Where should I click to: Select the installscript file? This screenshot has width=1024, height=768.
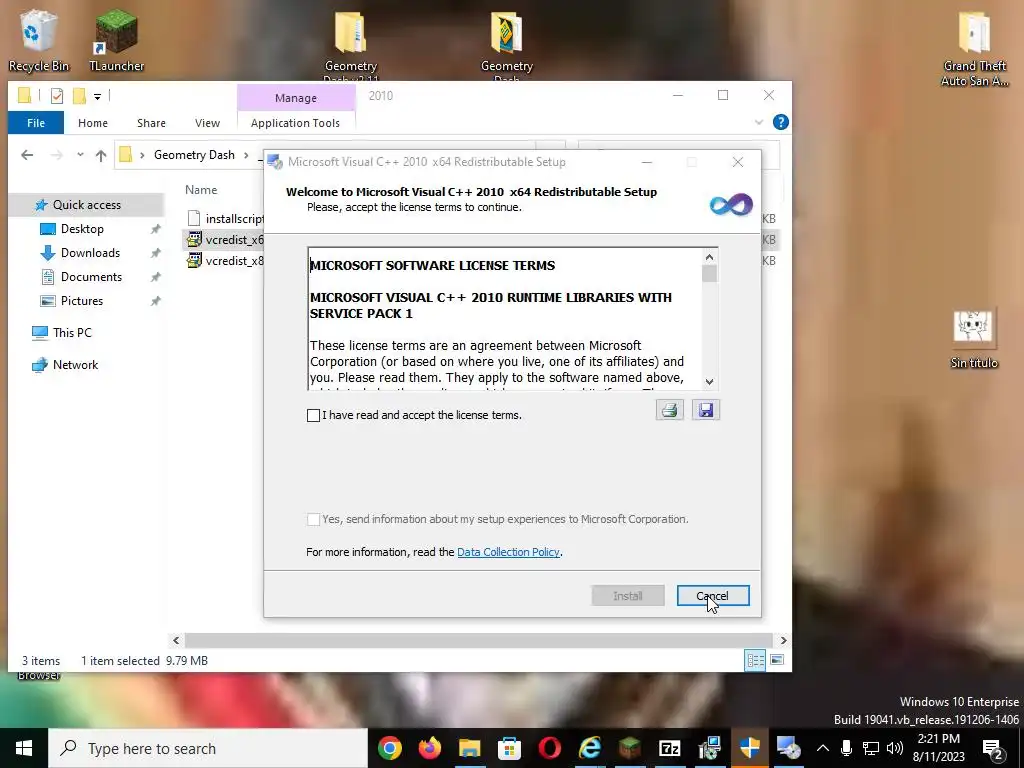224,219
